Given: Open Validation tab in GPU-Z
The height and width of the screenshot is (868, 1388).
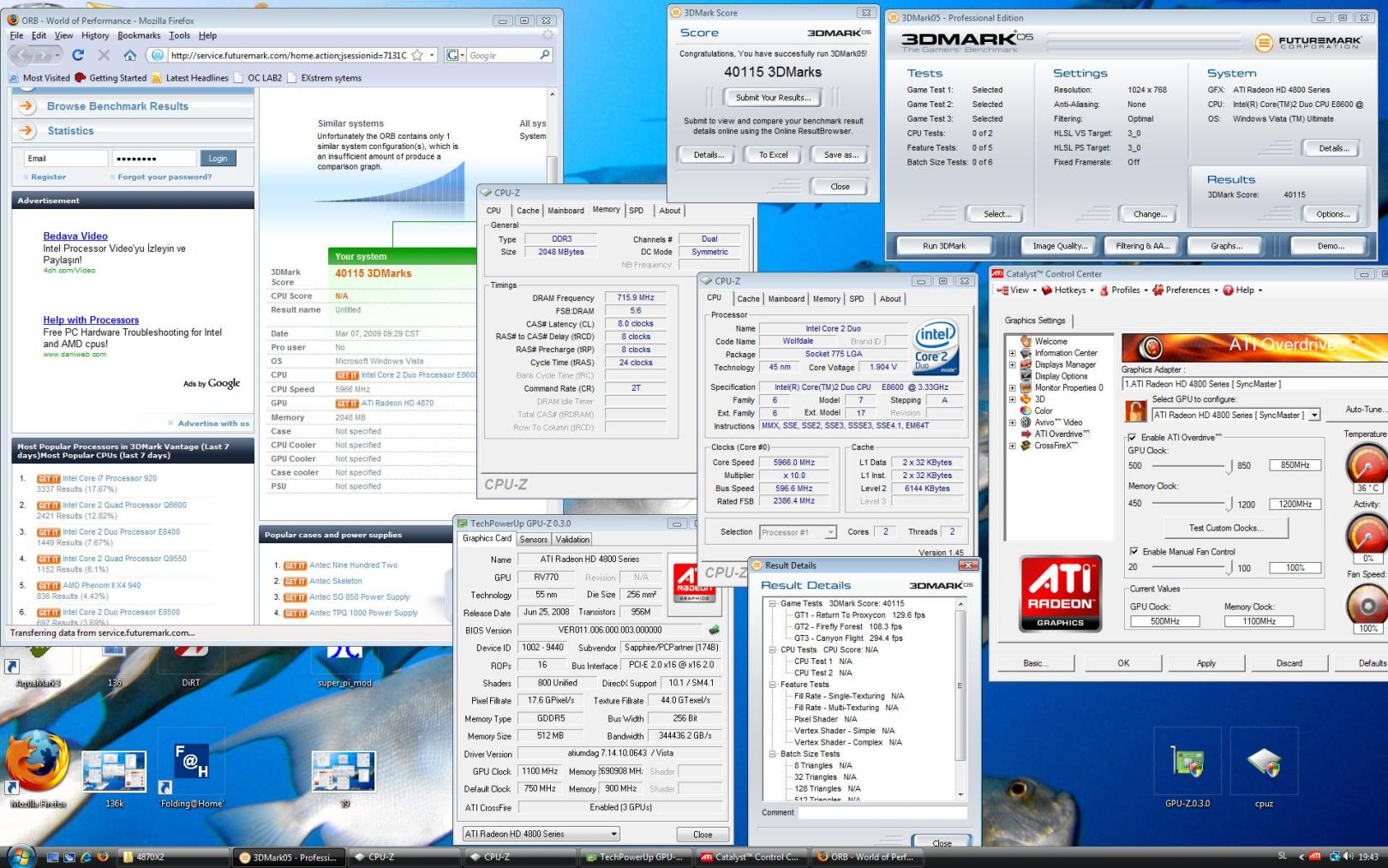Looking at the screenshot, I should 572,540.
